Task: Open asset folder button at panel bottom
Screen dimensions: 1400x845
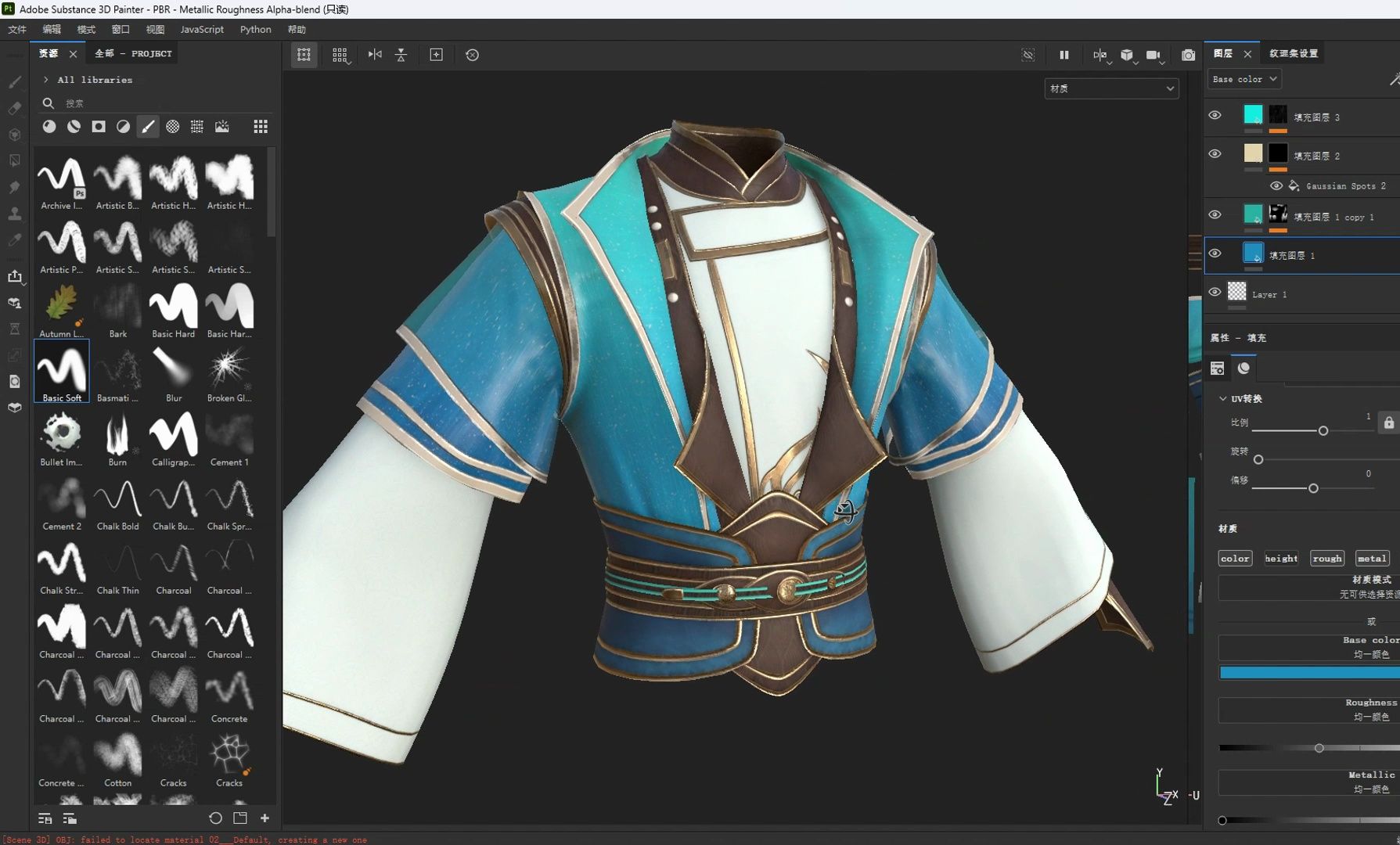Action: [240, 818]
